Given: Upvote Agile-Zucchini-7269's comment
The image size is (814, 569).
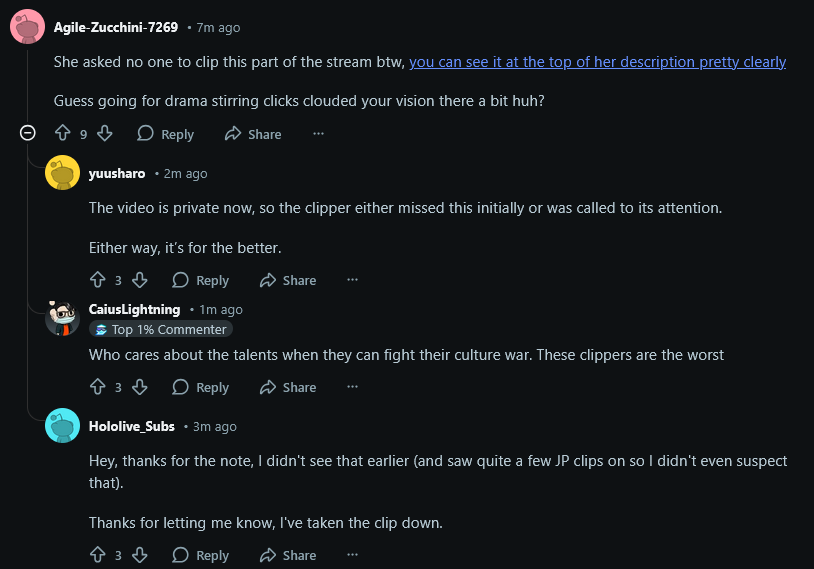Looking at the screenshot, I should pyautogui.click(x=63, y=133).
